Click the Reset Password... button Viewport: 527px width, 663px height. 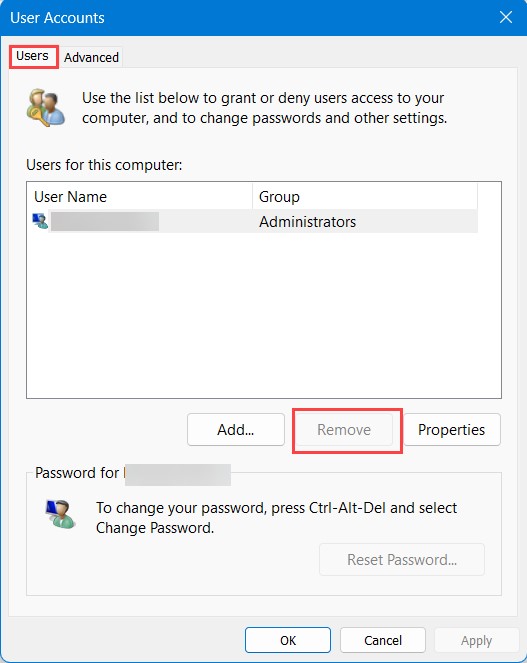[402, 559]
